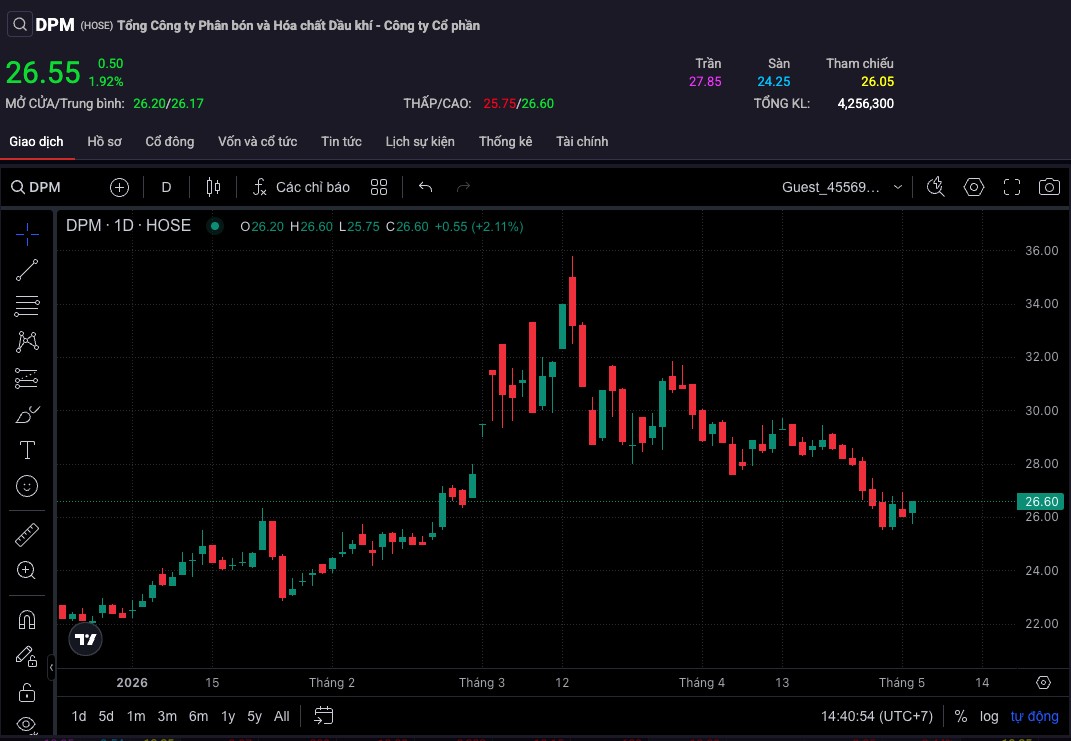Open indicator templates grid icon
Viewport: 1071px width, 741px height.
[379, 187]
